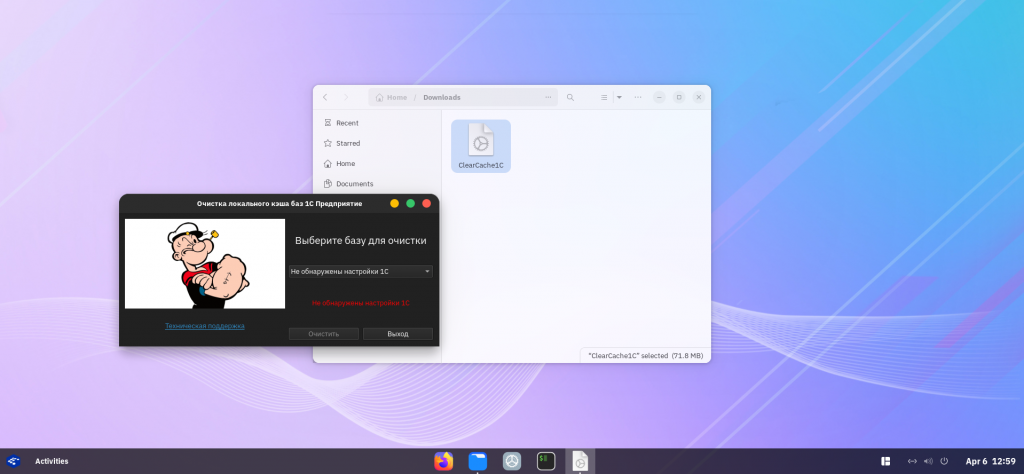Screen dimensions: 1024x474
Task: Click the Очистить button
Action: click(324, 334)
